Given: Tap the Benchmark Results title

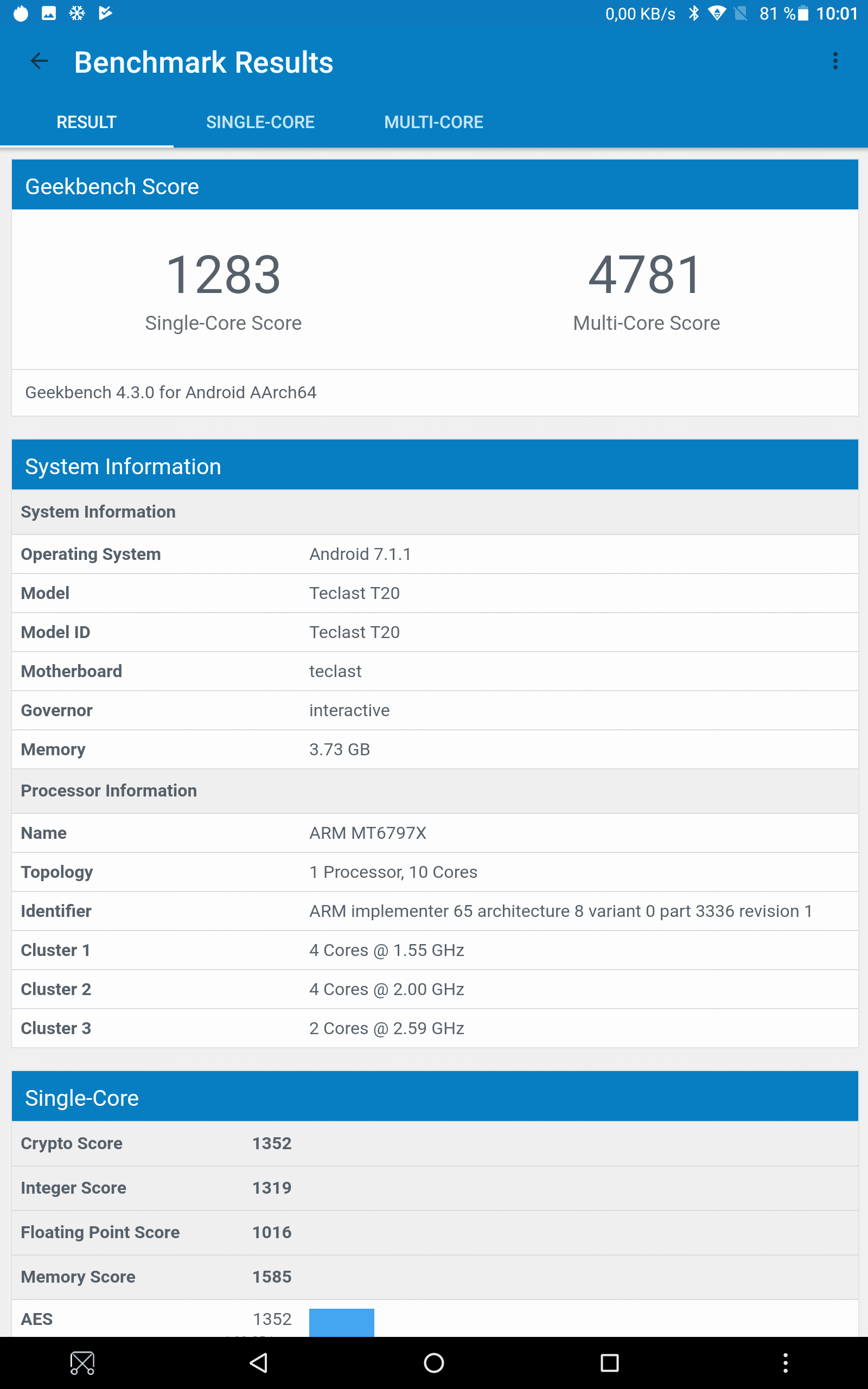Looking at the screenshot, I should pos(204,62).
